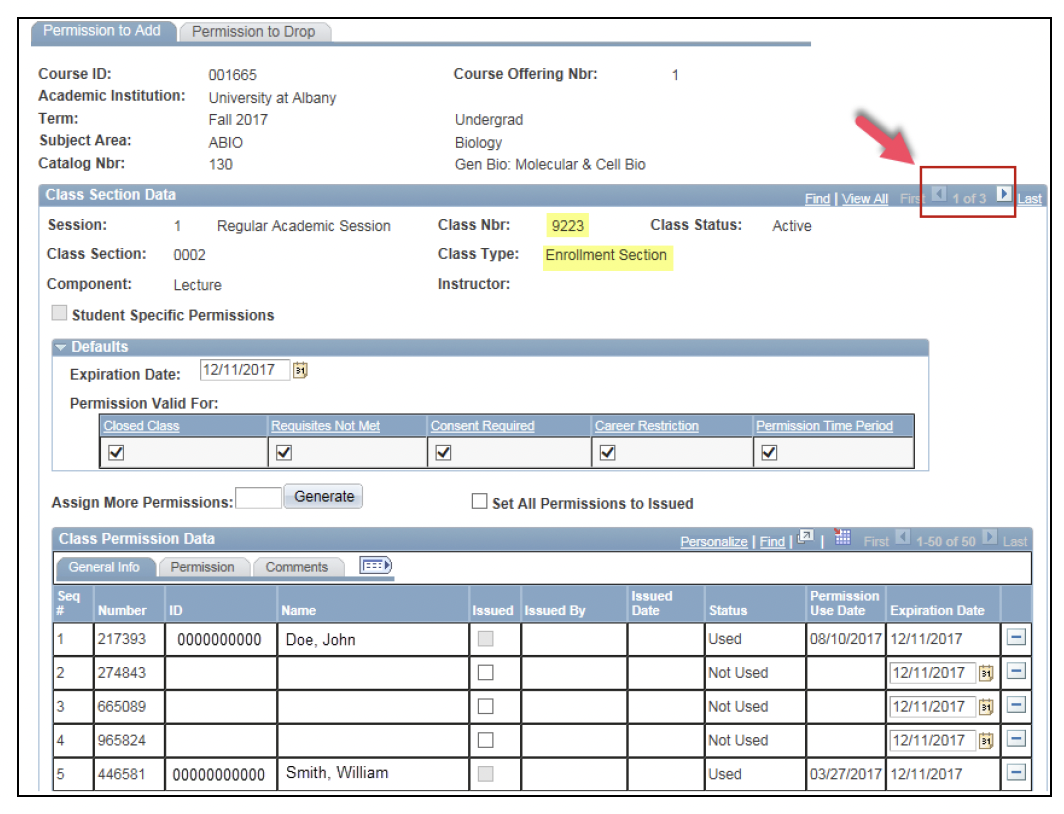Collapse the Defaults section
Screen dimensions: 1064x814
[62, 347]
